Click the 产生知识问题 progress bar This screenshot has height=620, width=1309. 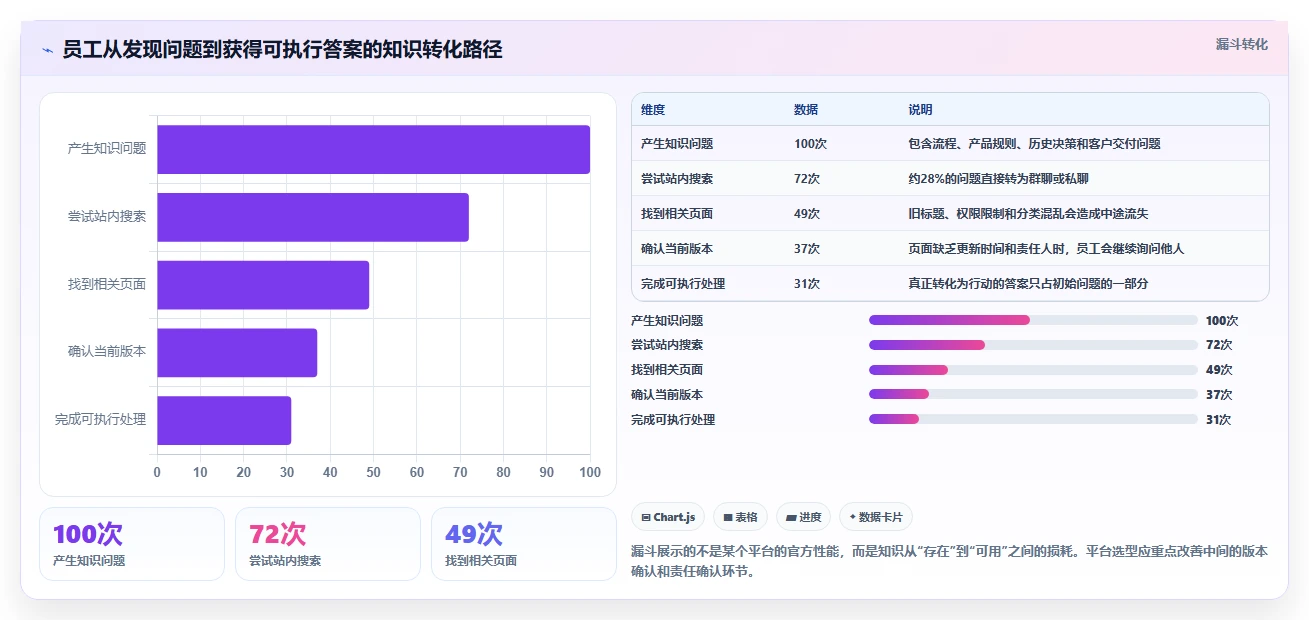(1033, 320)
